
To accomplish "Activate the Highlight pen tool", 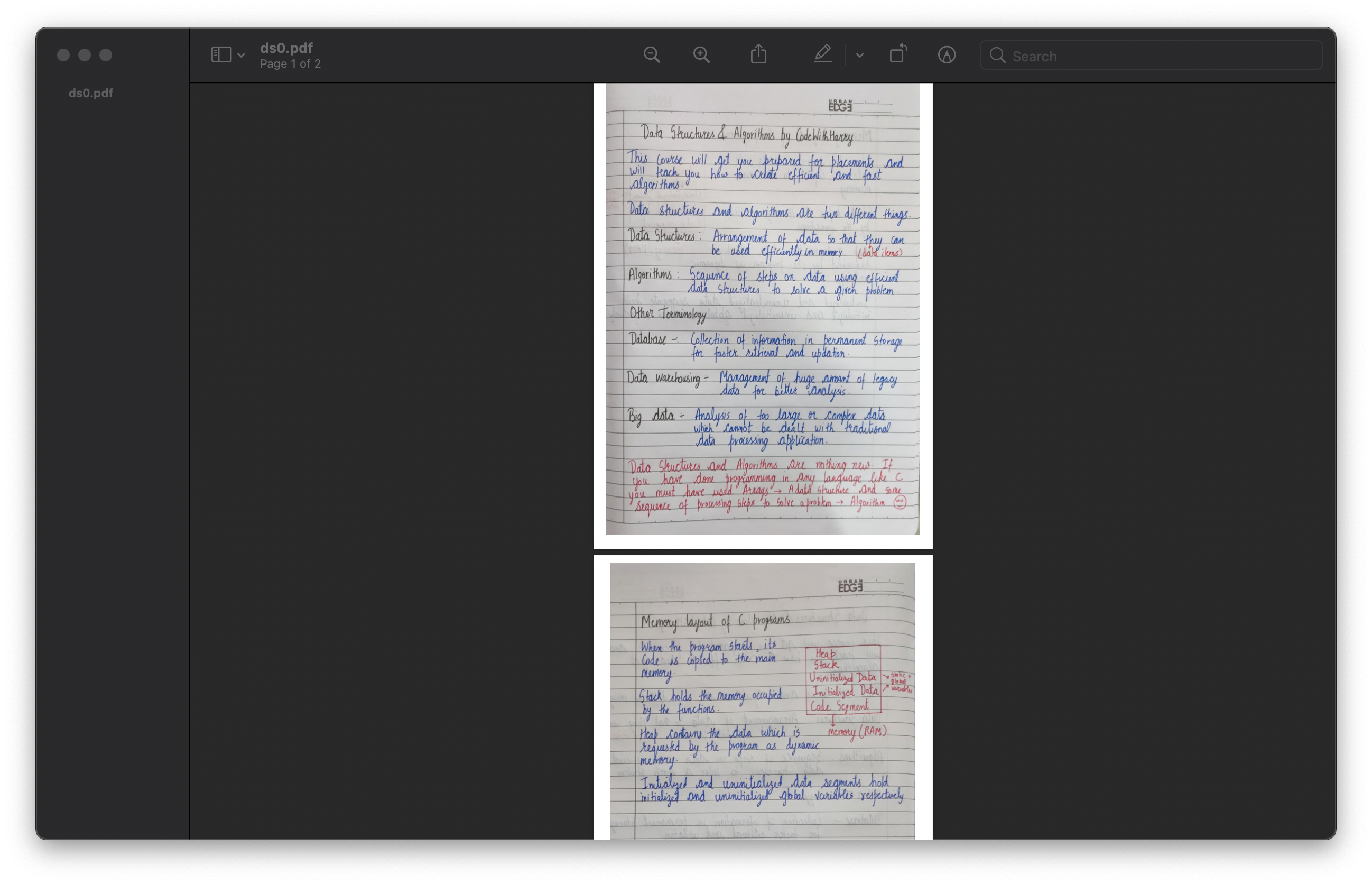I will (822, 54).
